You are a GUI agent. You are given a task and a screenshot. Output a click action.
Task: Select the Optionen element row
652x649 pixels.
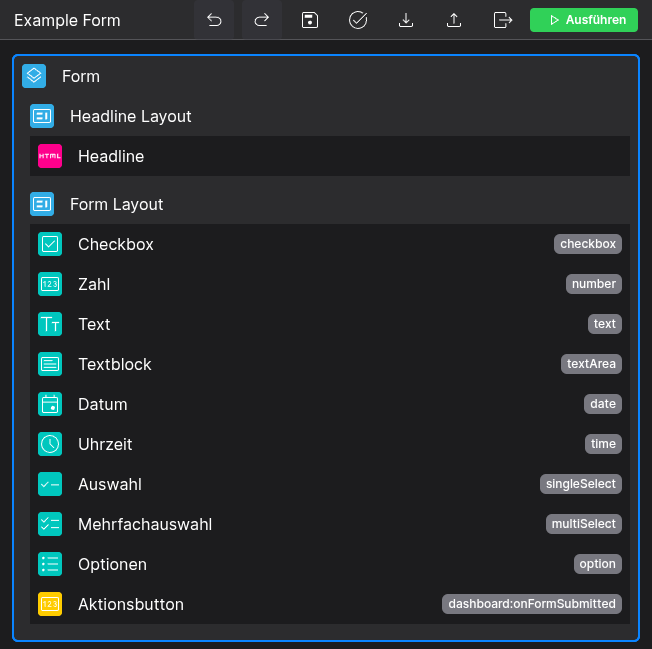pos(112,564)
